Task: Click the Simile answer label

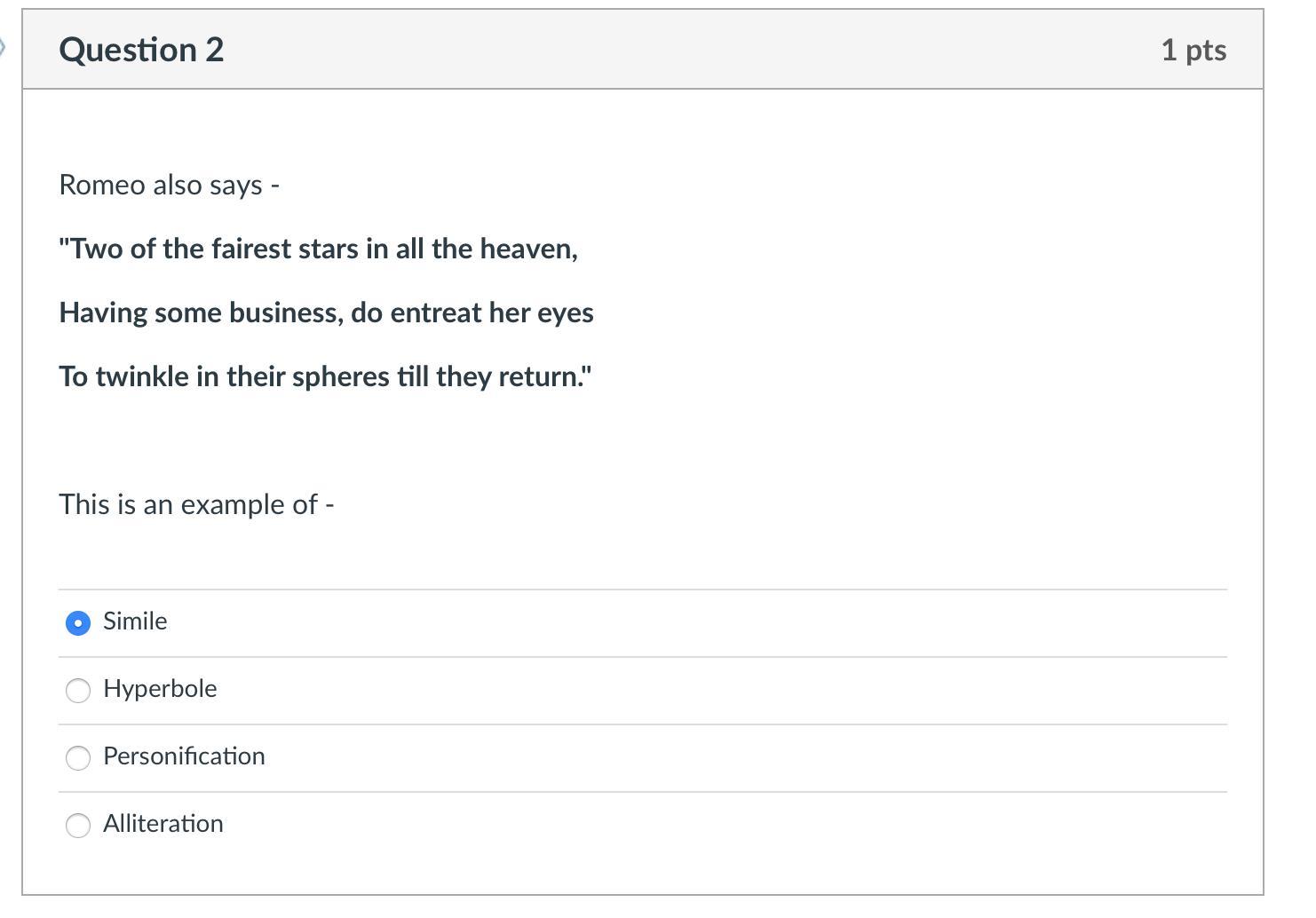Action: click(135, 621)
